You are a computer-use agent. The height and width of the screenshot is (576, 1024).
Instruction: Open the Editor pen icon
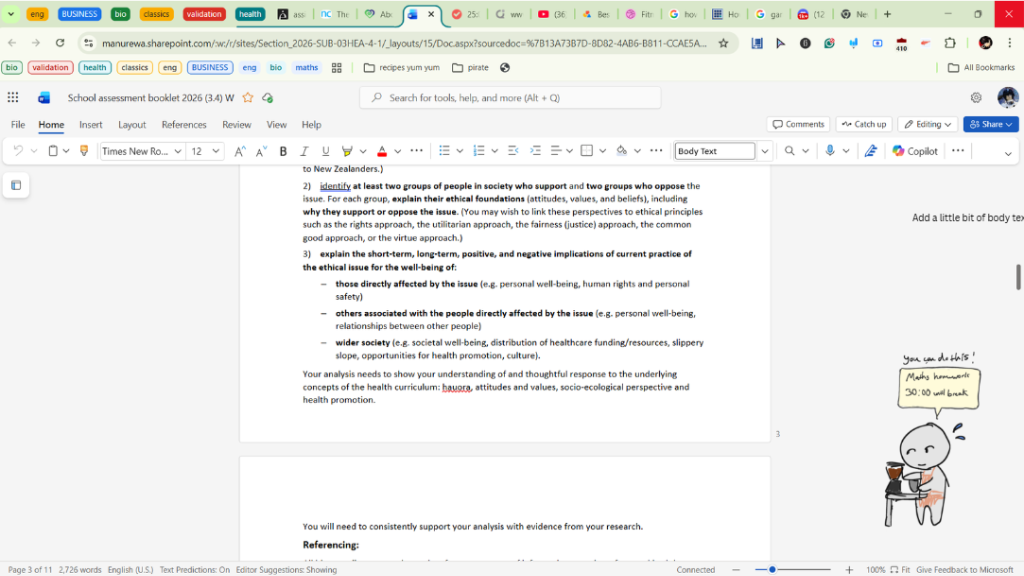(x=871, y=151)
